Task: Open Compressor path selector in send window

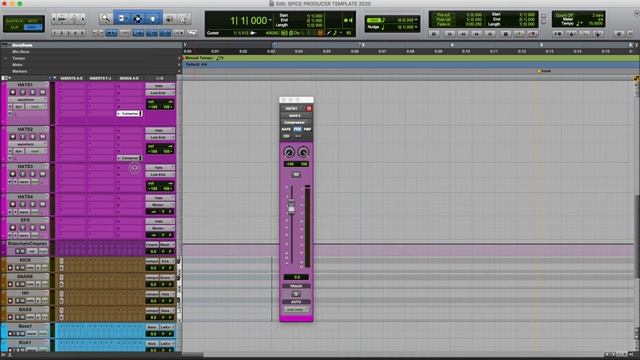Action: [296, 122]
